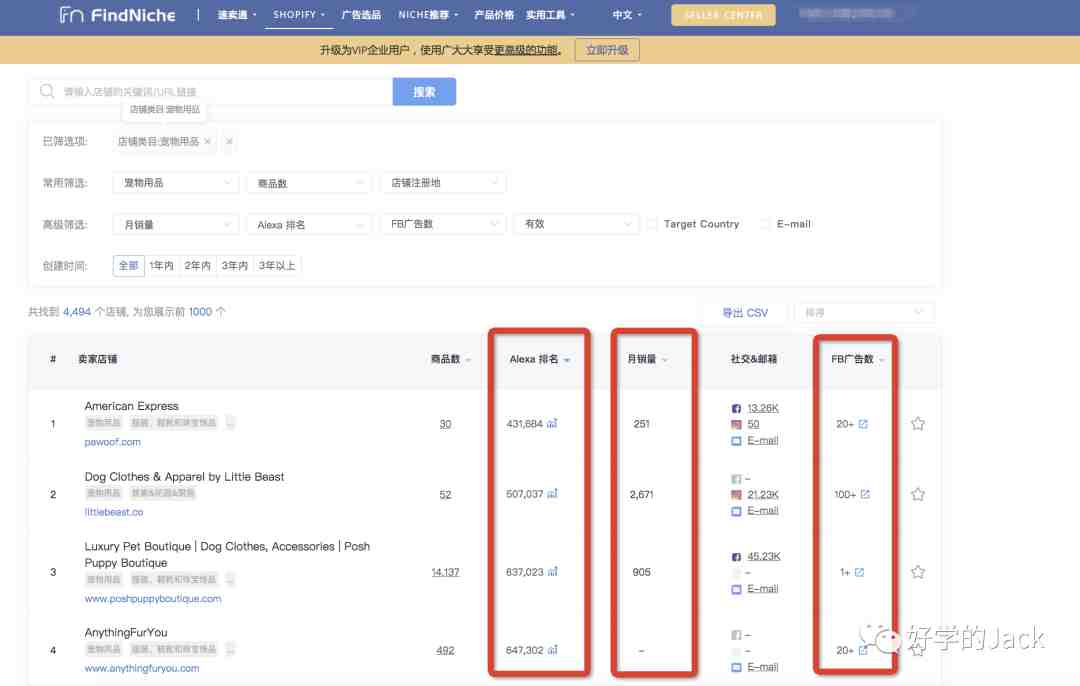1080x686 pixels.
Task: Open the 实用工具 nav menu
Action: (550, 14)
